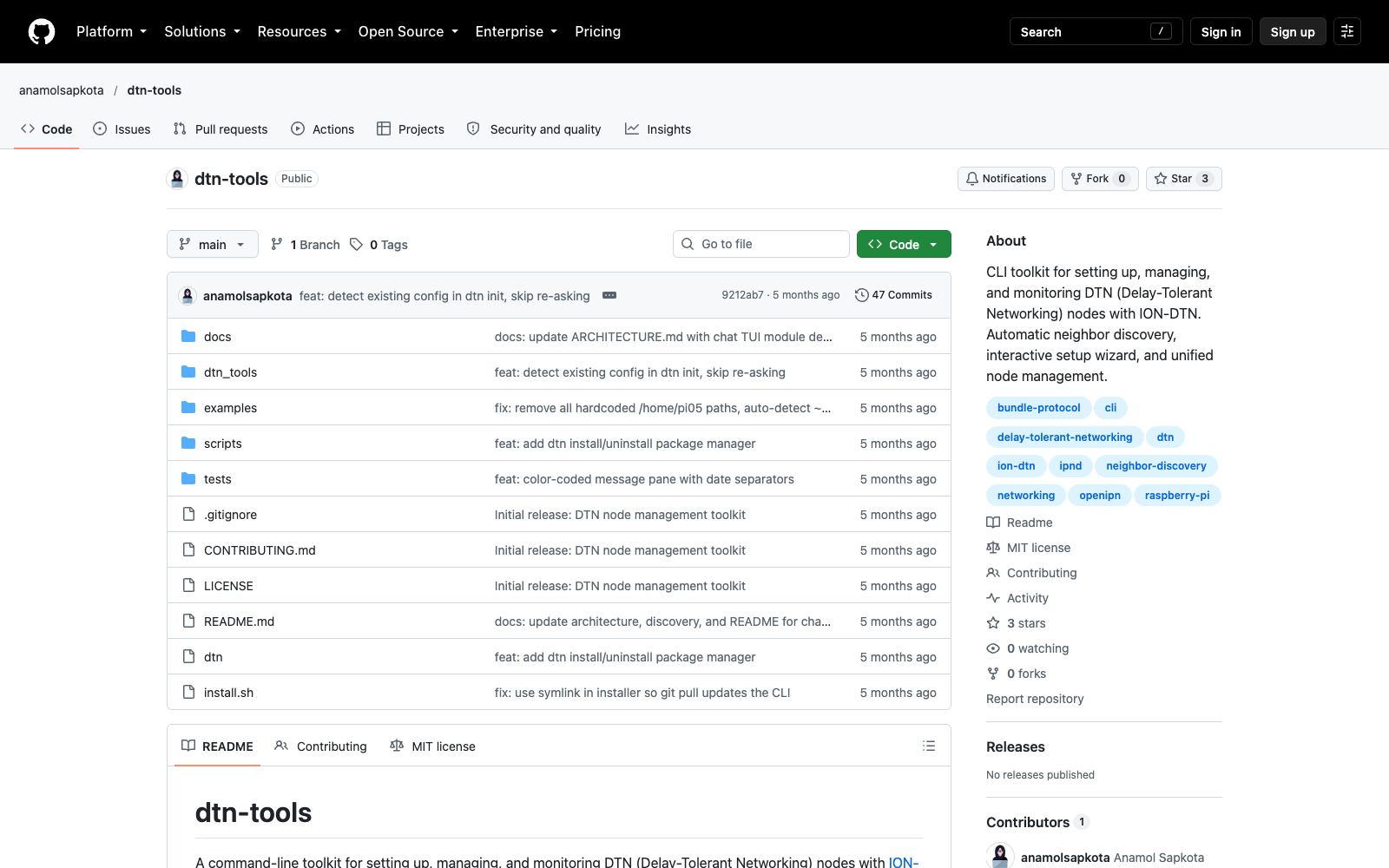This screenshot has width=1389, height=868.
Task: Click the LICENSE file icon
Action: point(188,585)
